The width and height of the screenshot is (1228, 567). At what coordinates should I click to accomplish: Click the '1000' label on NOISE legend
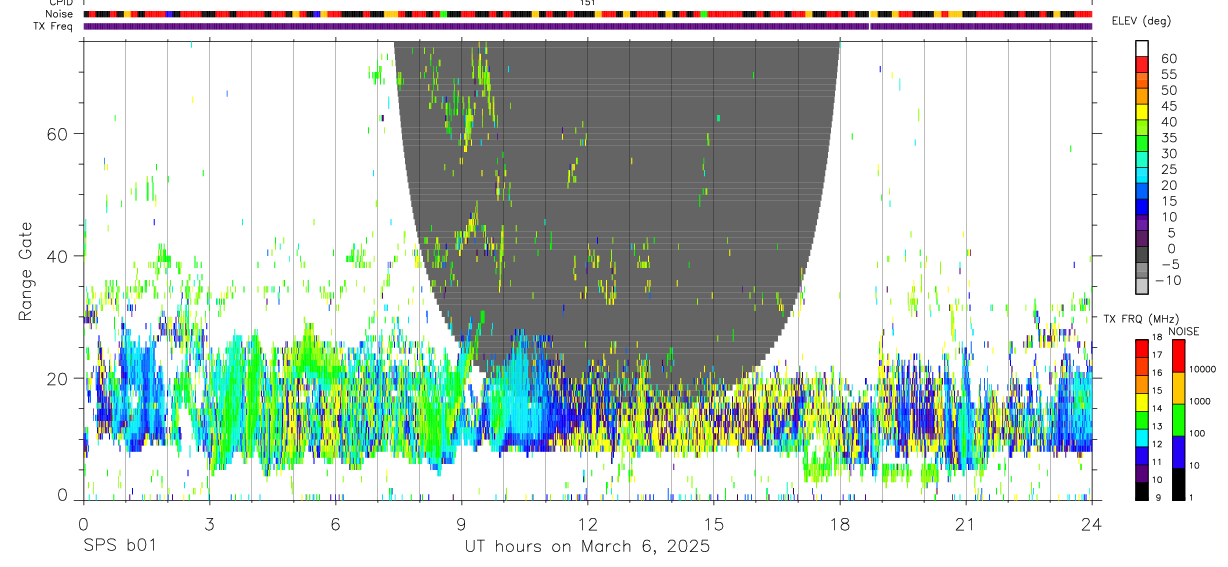(x=1199, y=401)
